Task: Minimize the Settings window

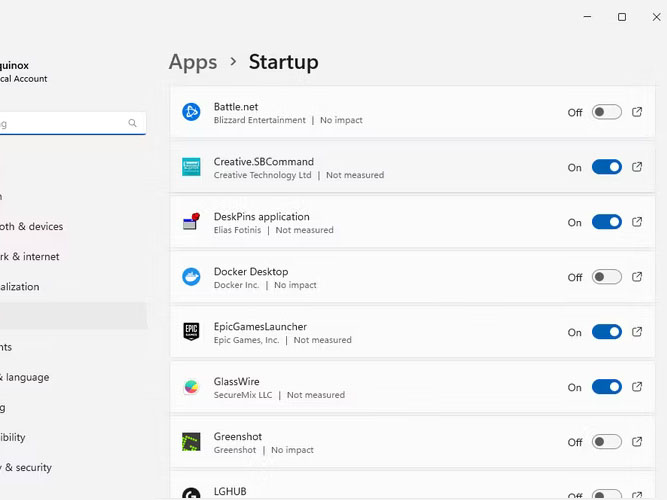Action: point(587,17)
